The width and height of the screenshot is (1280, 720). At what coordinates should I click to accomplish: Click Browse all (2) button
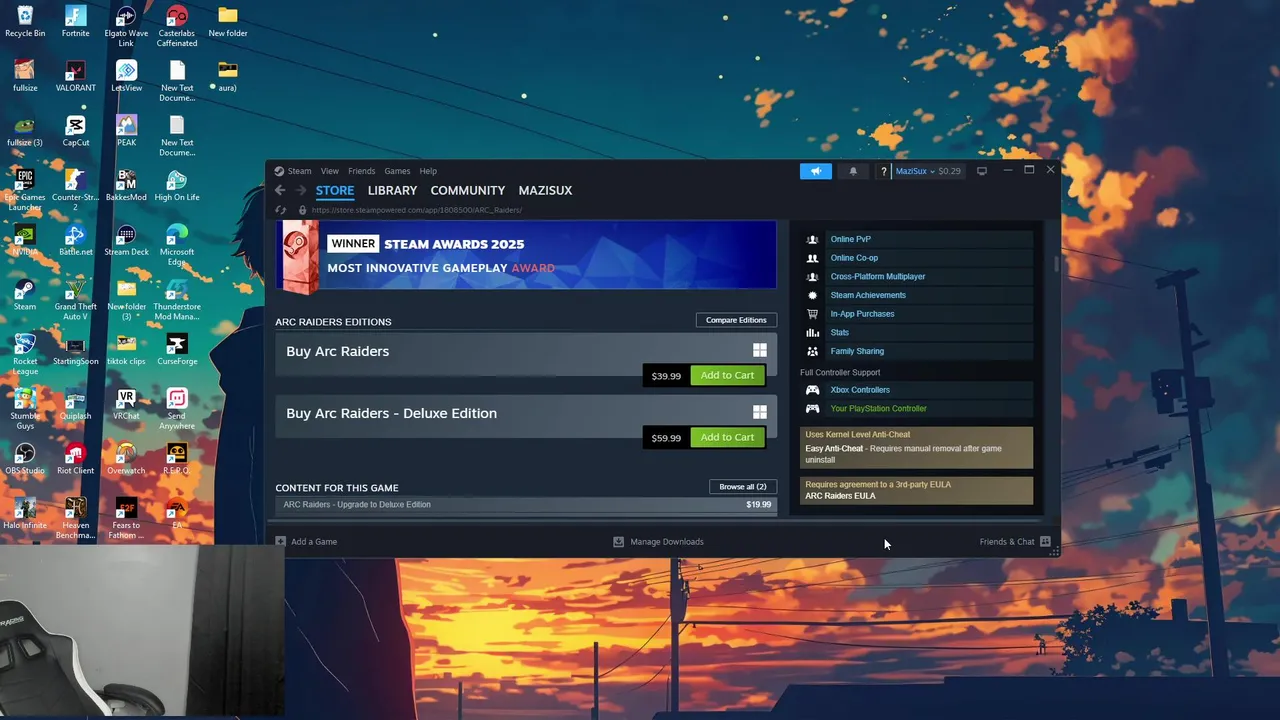pos(743,487)
